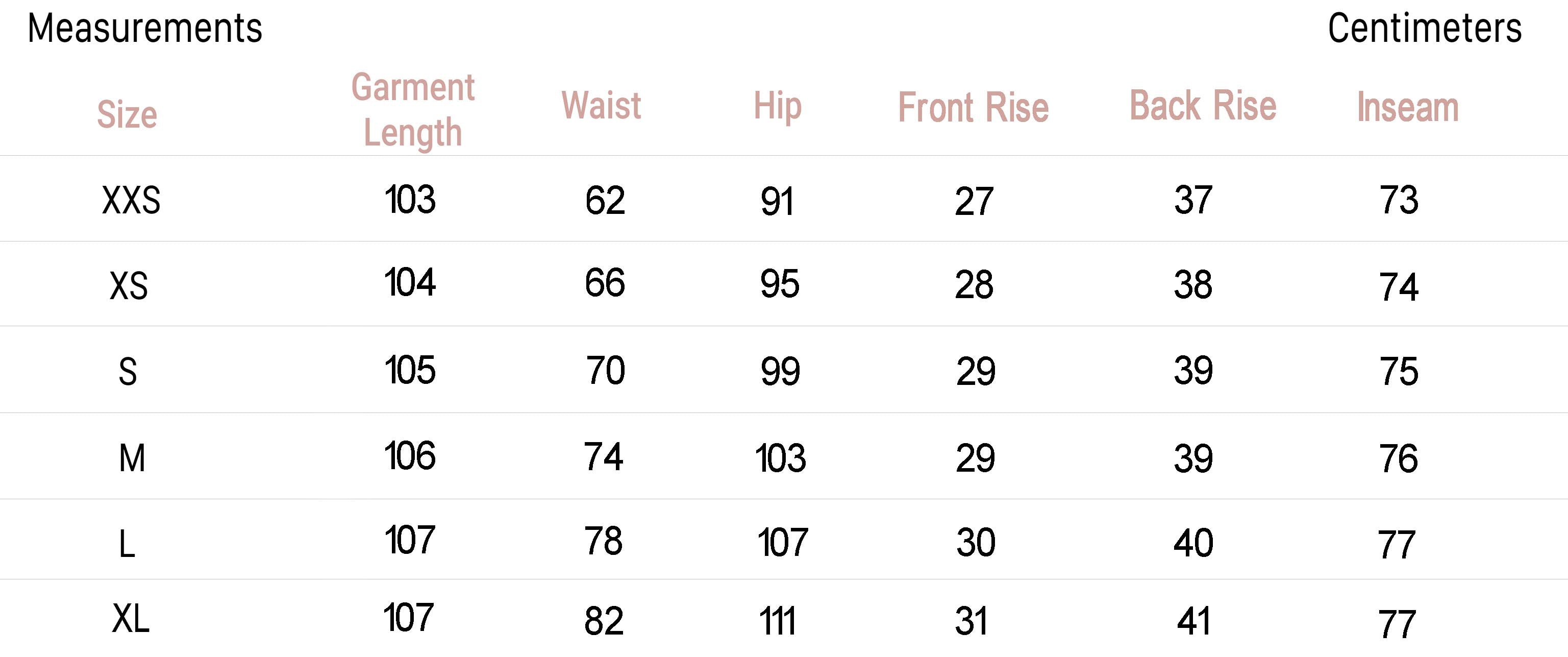Click the Waist column header
1568x657 pixels.
coord(601,105)
